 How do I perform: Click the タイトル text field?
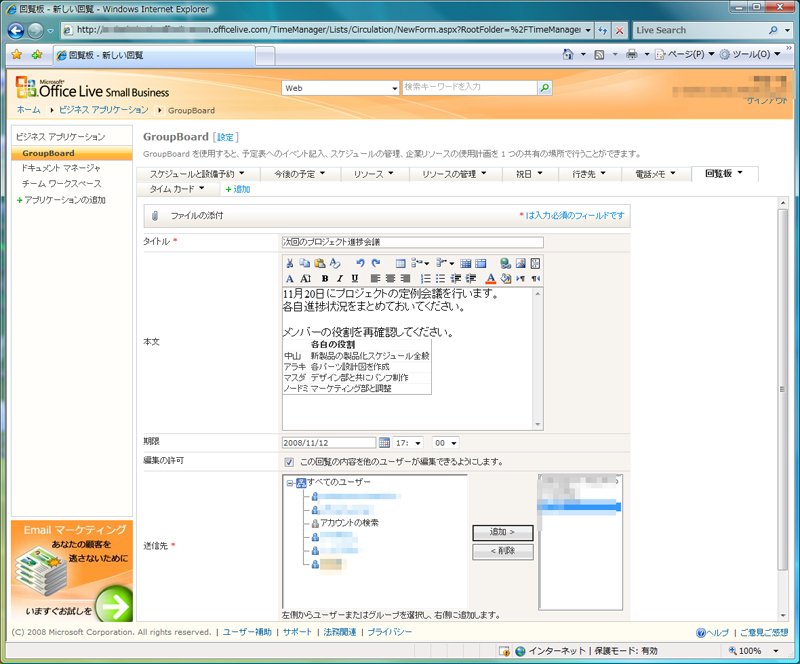(413, 242)
